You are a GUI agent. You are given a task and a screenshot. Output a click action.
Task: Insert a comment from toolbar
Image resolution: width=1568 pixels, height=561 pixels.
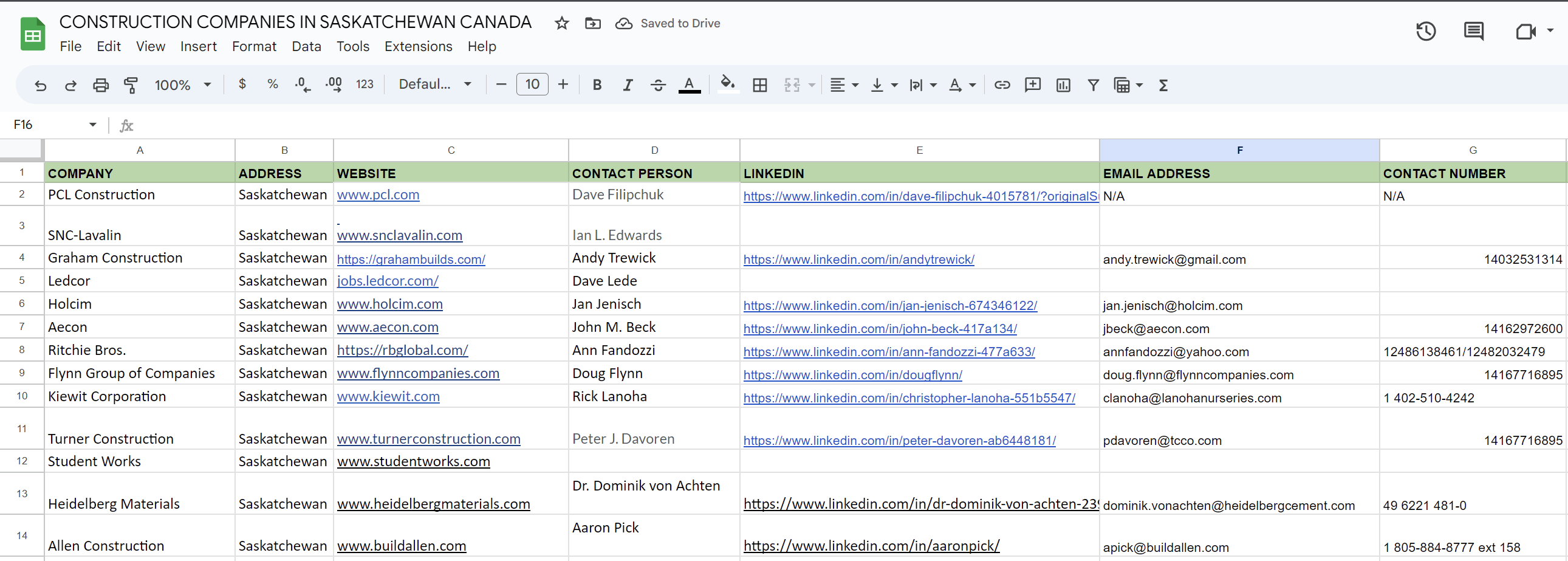coord(1032,85)
